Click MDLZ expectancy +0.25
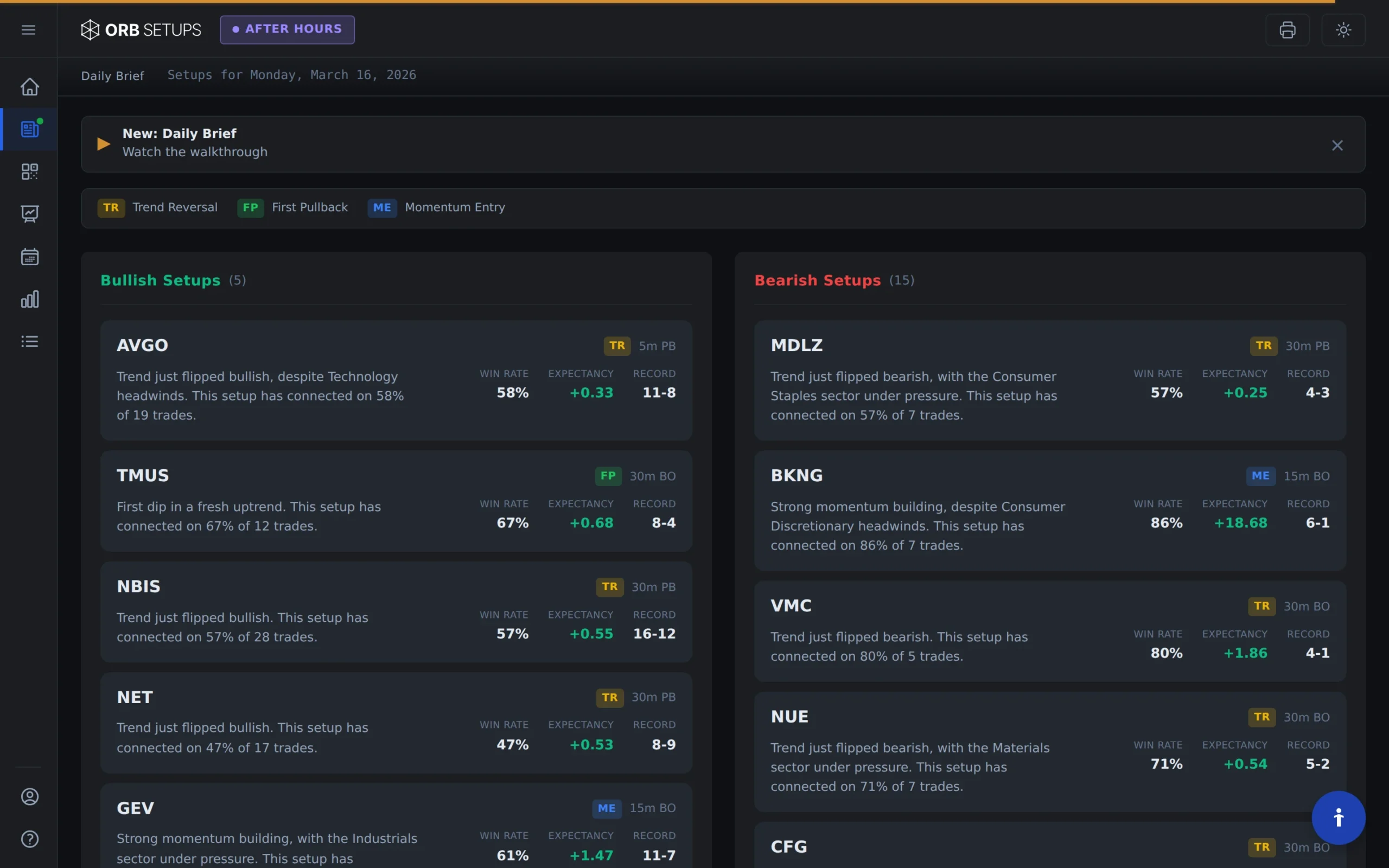The height and width of the screenshot is (868, 1389). [x=1245, y=393]
